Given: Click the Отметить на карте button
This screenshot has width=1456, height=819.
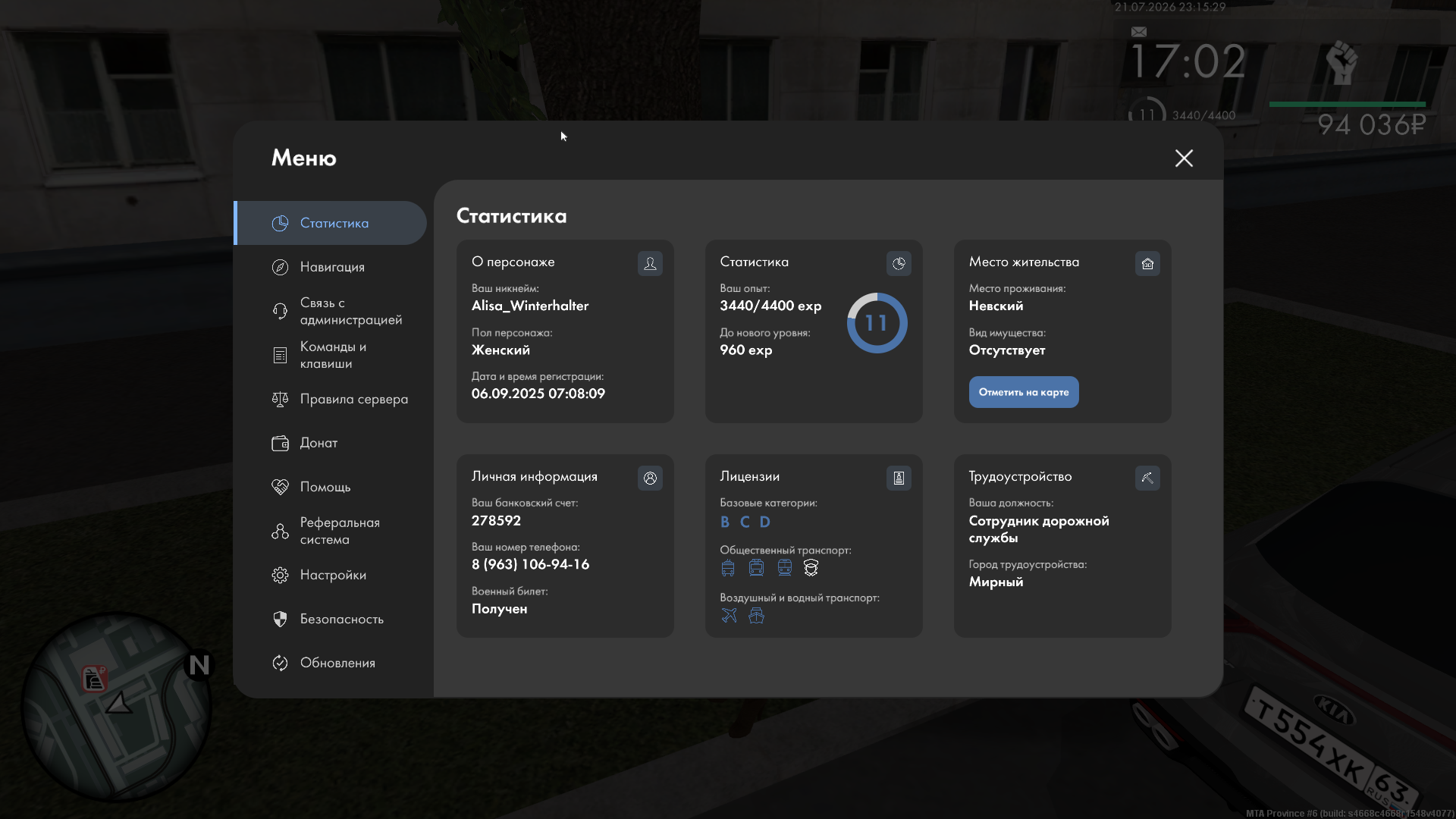Looking at the screenshot, I should [x=1024, y=392].
